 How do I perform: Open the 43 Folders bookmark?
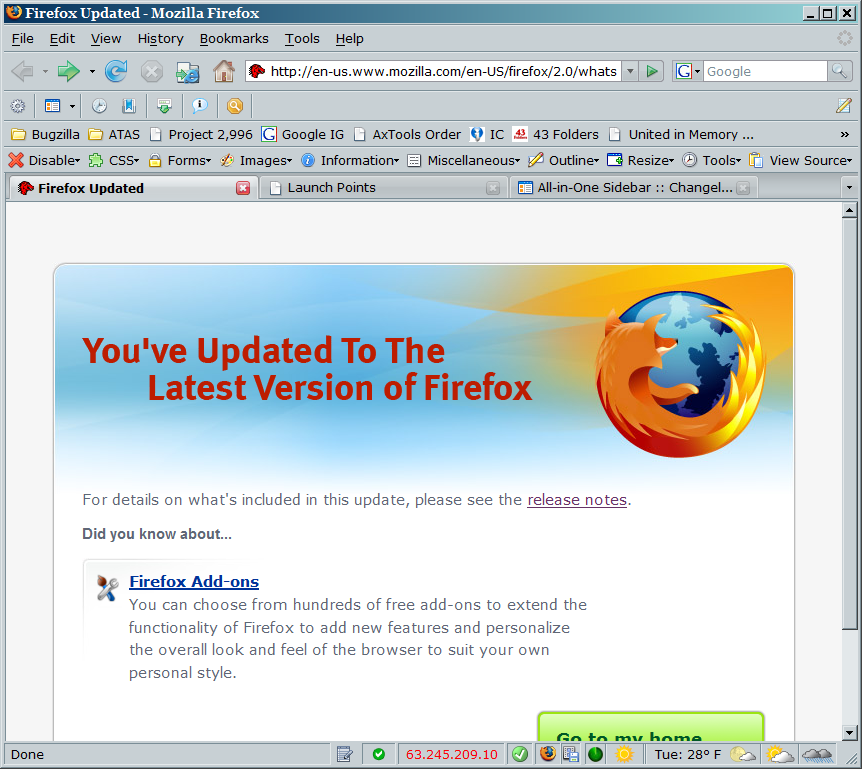(556, 135)
